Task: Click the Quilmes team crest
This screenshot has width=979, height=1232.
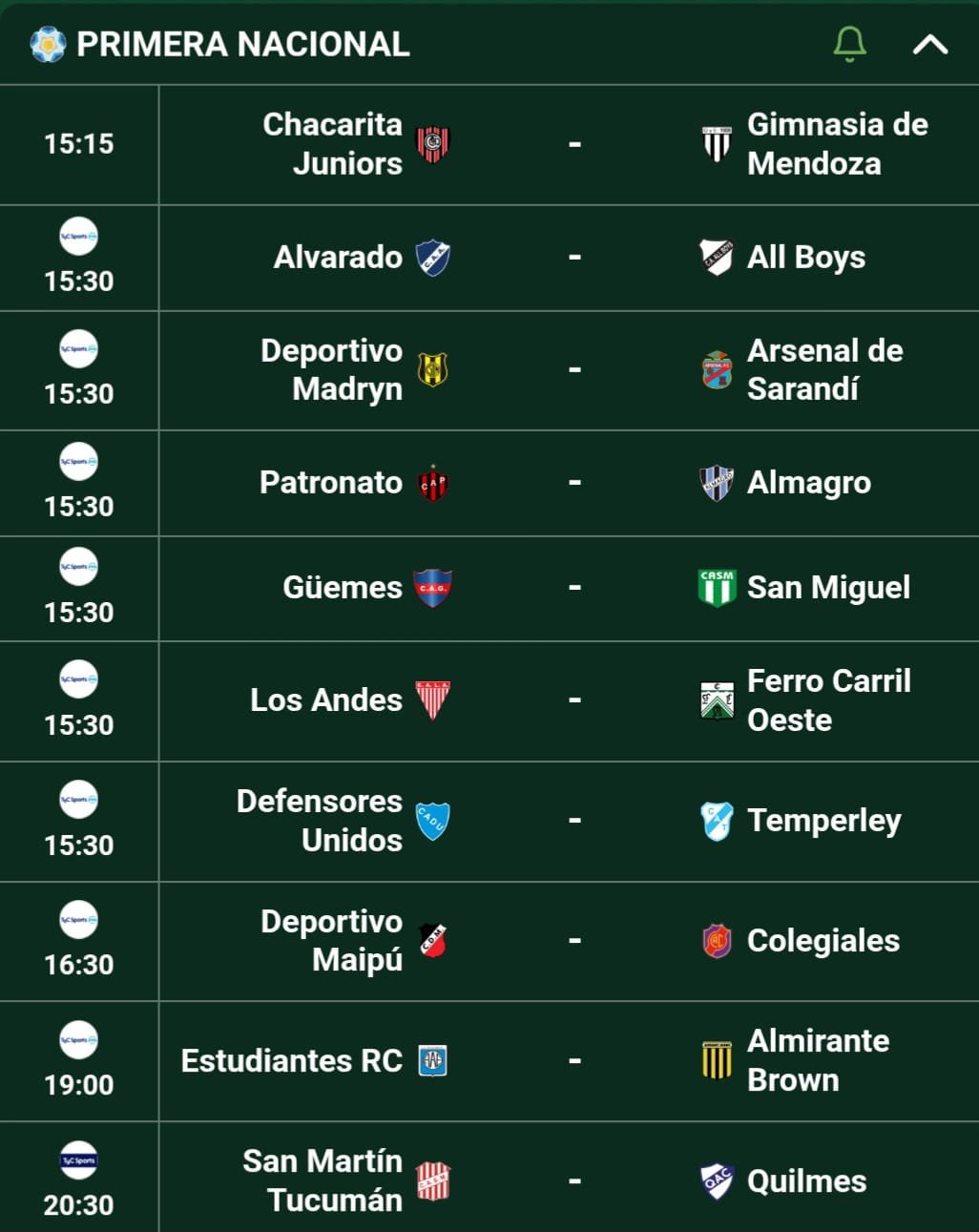Action: [717, 1181]
